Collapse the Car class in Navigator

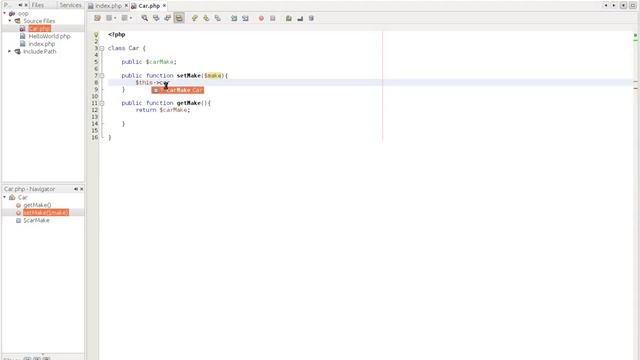pyautogui.click(x=4, y=197)
